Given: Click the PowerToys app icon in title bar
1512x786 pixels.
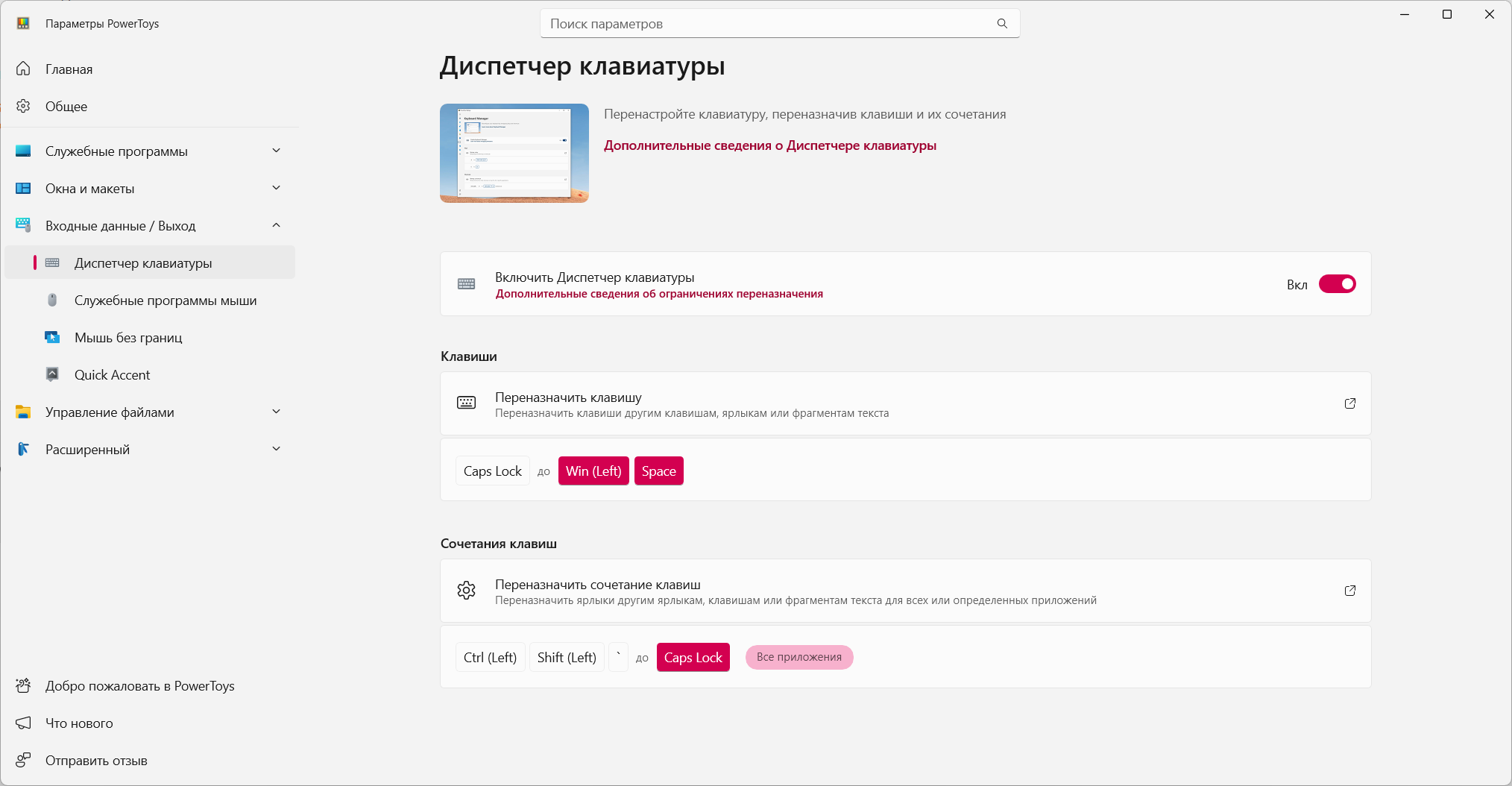Looking at the screenshot, I should (x=23, y=23).
